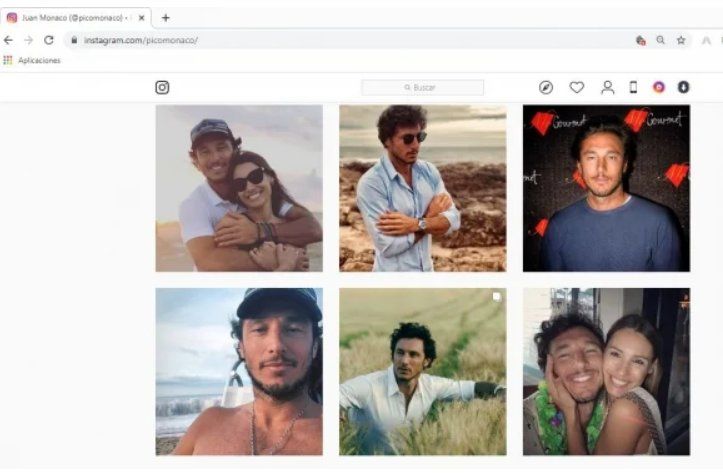Click the Instagram camera logo
Viewport: 723px width, 473px height.
click(x=162, y=87)
